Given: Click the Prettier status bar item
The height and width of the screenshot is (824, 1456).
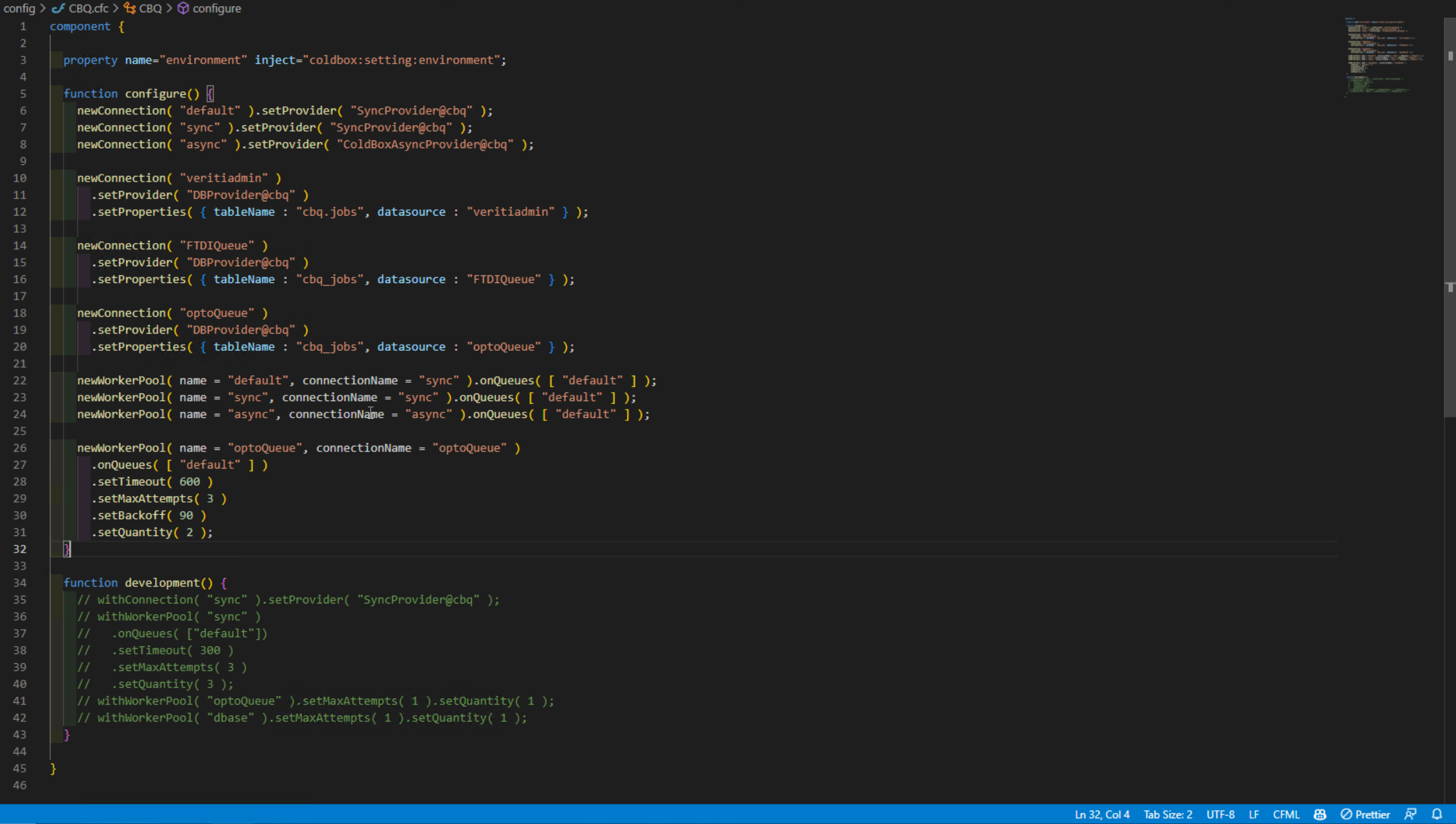Looking at the screenshot, I should point(1365,814).
